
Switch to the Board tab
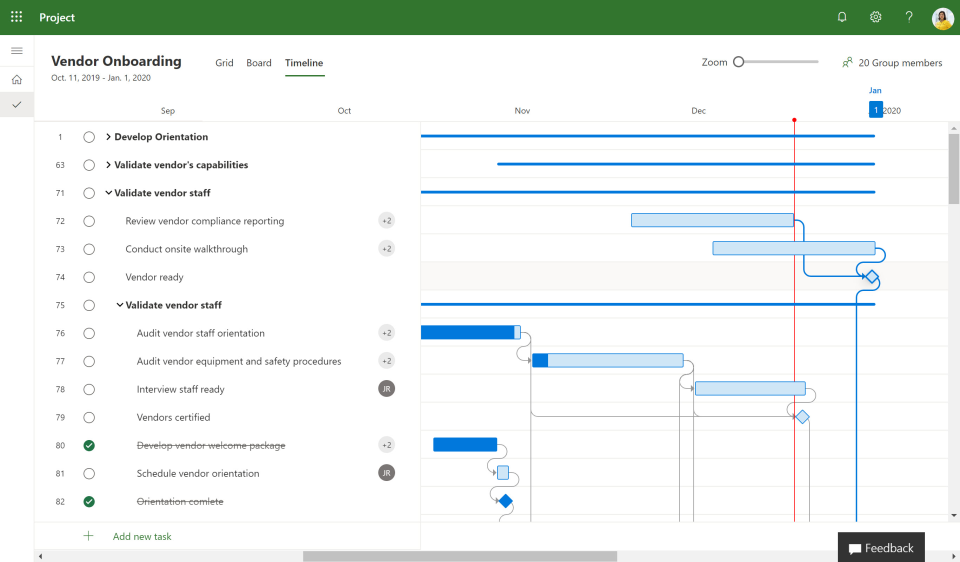coord(258,62)
